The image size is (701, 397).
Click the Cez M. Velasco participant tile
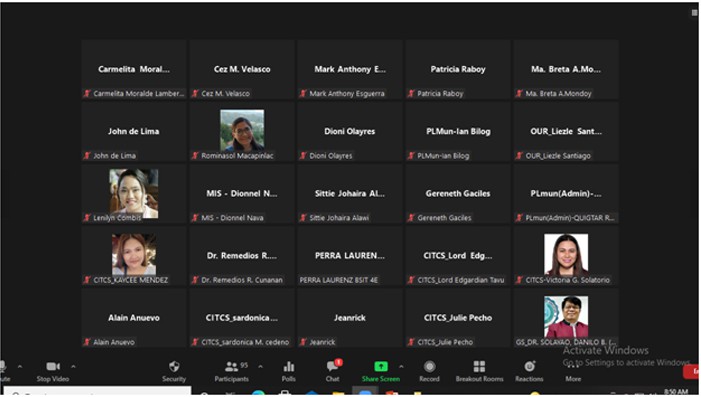coord(242,69)
